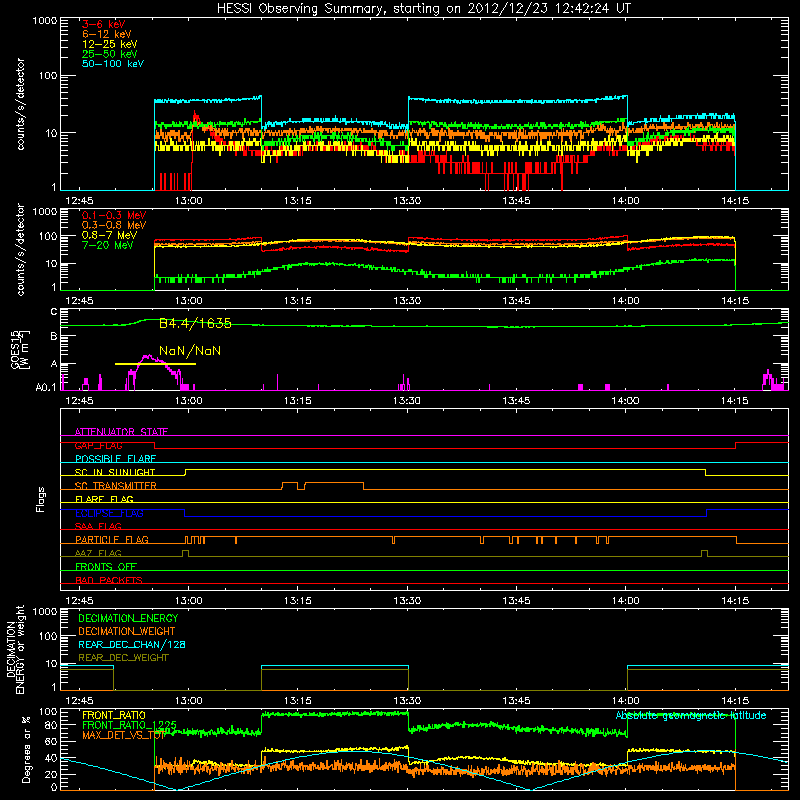Screen dimensions: 800x800
Task: Select the FLARE_FLAG label
Action: 104,499
